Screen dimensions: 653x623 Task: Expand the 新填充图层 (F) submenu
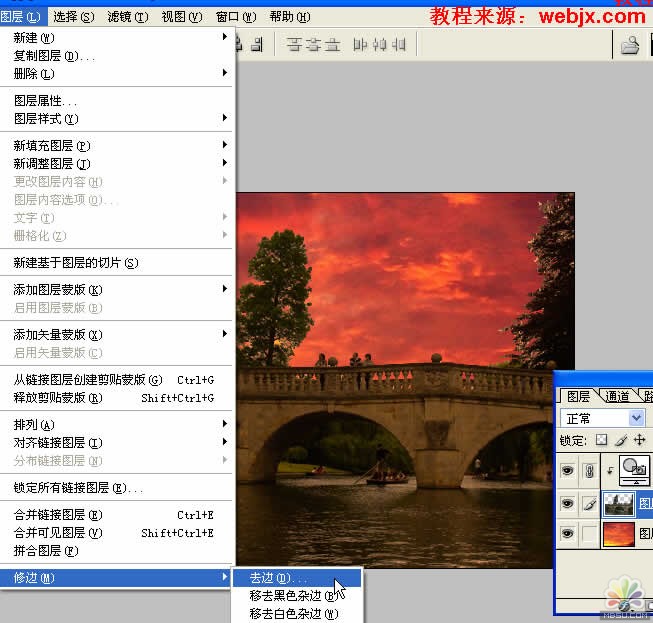(116, 145)
